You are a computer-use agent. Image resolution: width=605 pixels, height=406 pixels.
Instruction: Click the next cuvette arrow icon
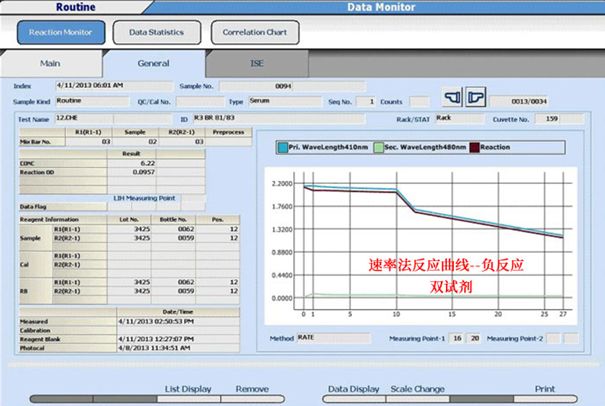(x=476, y=97)
